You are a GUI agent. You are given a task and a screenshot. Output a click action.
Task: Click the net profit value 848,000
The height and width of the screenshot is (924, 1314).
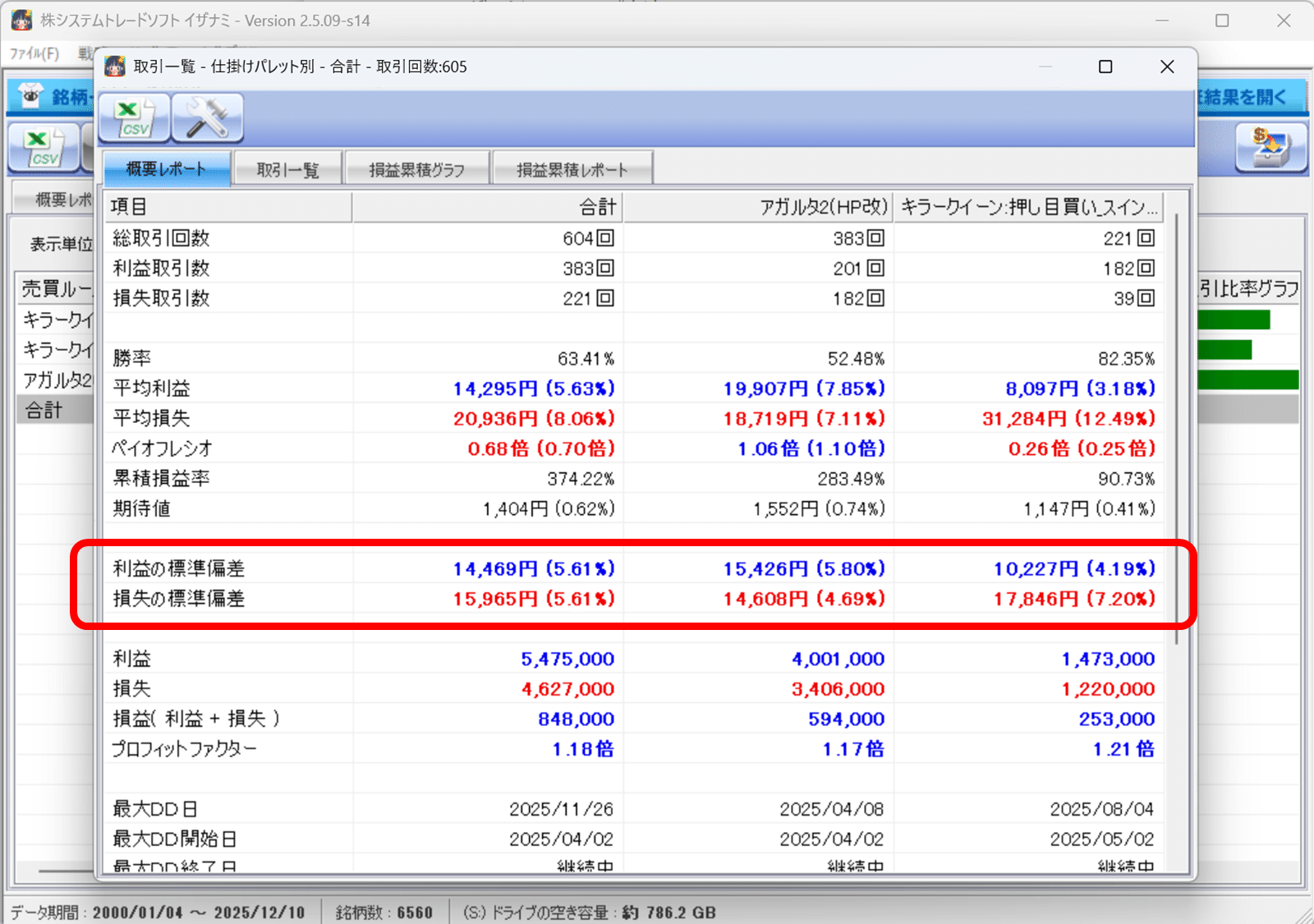(x=576, y=719)
